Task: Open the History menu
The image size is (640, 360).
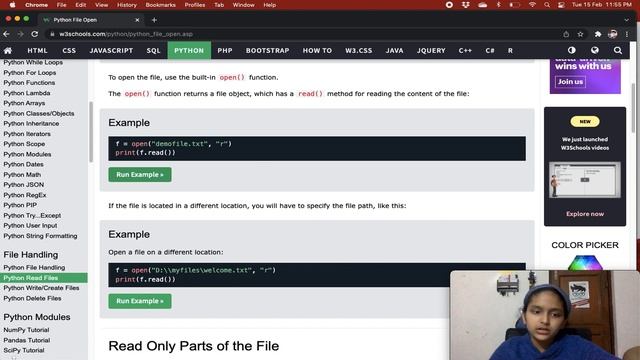Action: [x=127, y=5]
